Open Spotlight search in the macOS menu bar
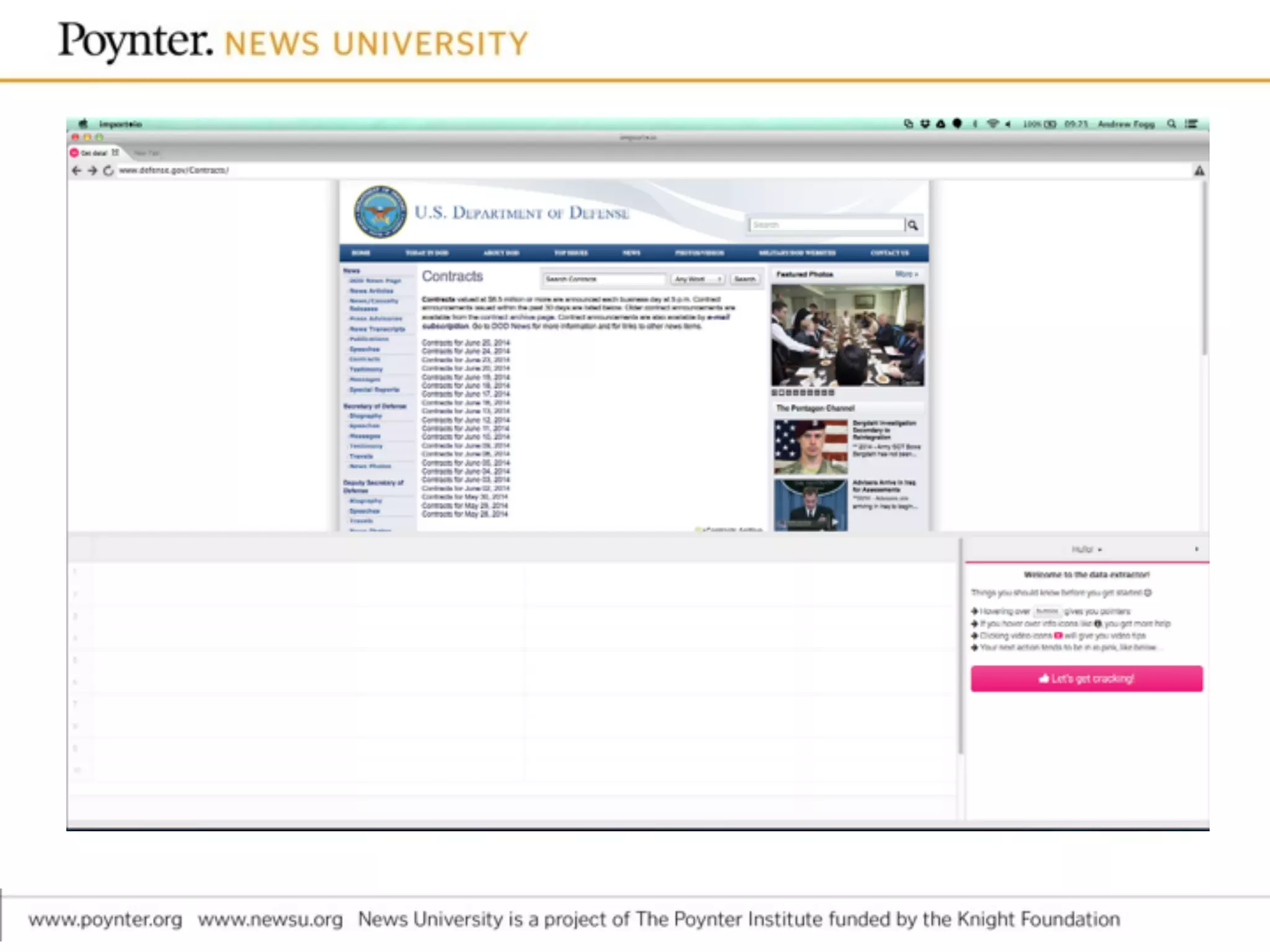 pyautogui.click(x=1171, y=124)
